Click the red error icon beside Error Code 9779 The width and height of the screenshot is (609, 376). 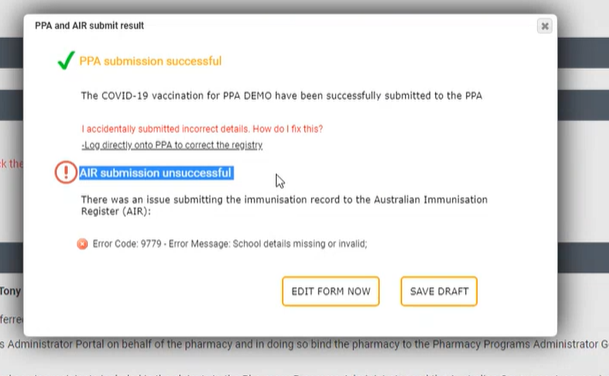[x=82, y=244]
